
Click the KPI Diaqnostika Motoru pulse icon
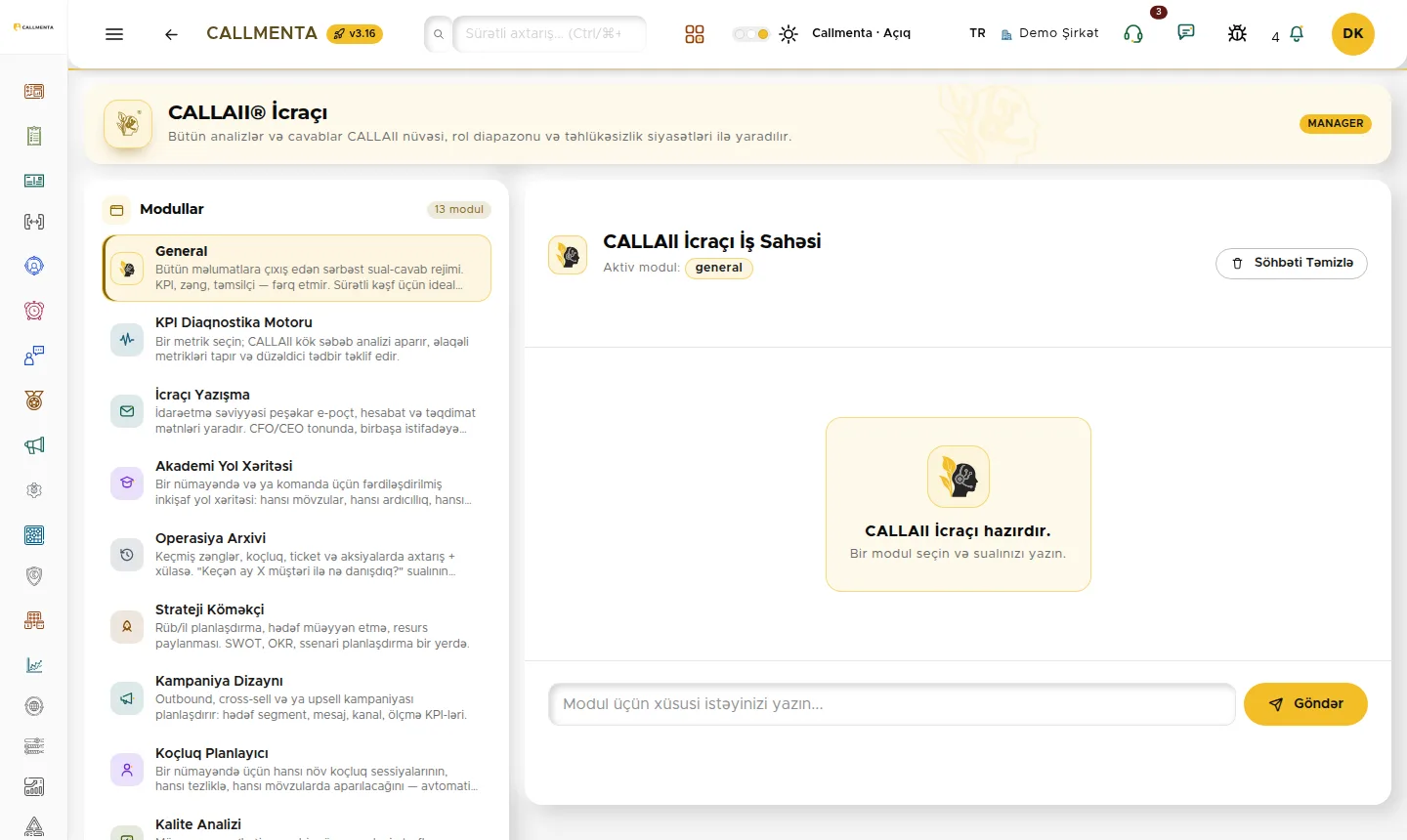127,340
